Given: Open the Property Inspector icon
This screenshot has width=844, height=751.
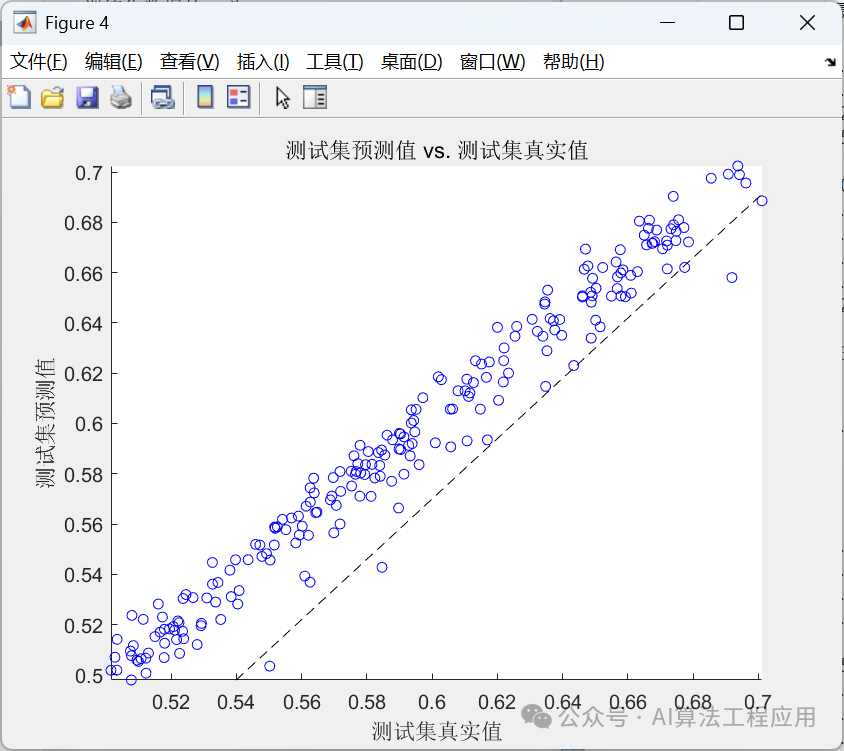Looking at the screenshot, I should point(315,97).
